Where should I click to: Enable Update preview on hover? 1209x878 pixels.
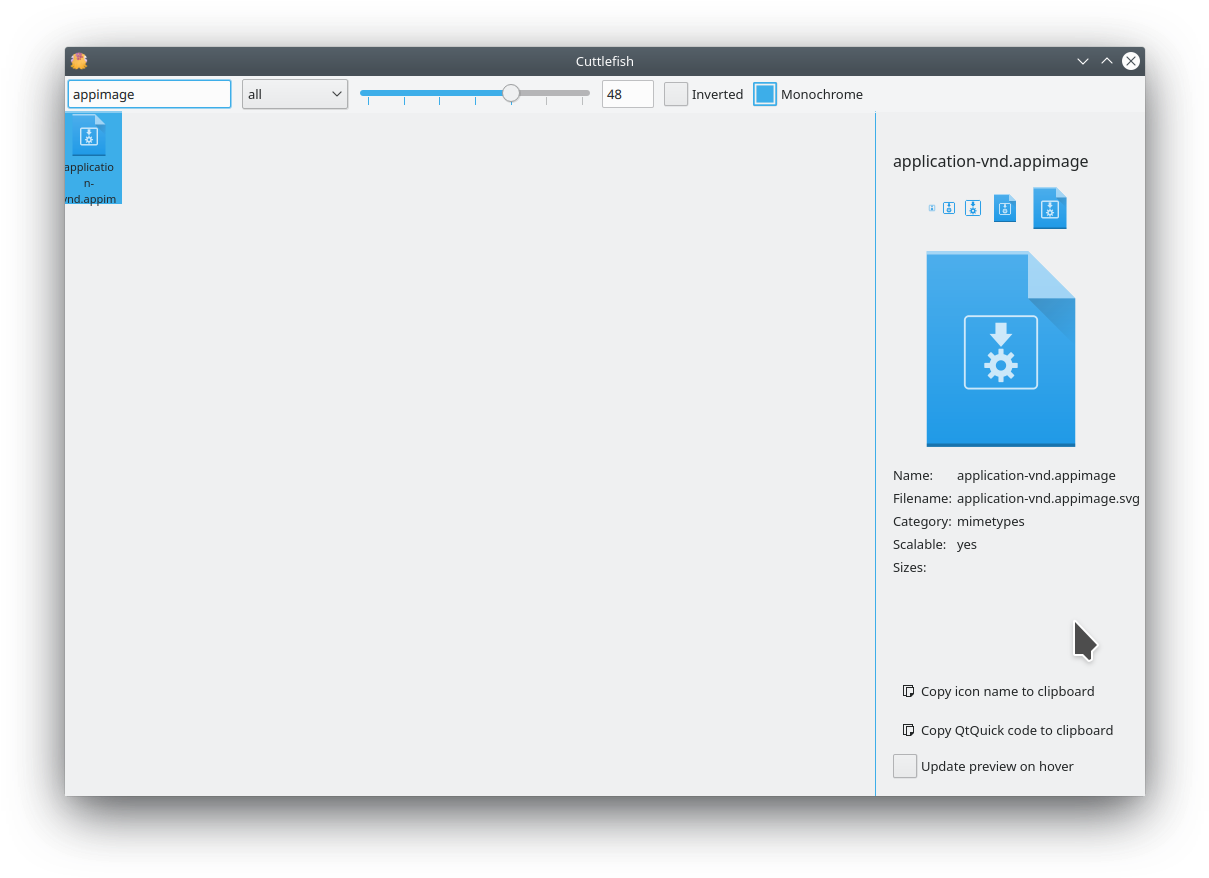click(905, 766)
